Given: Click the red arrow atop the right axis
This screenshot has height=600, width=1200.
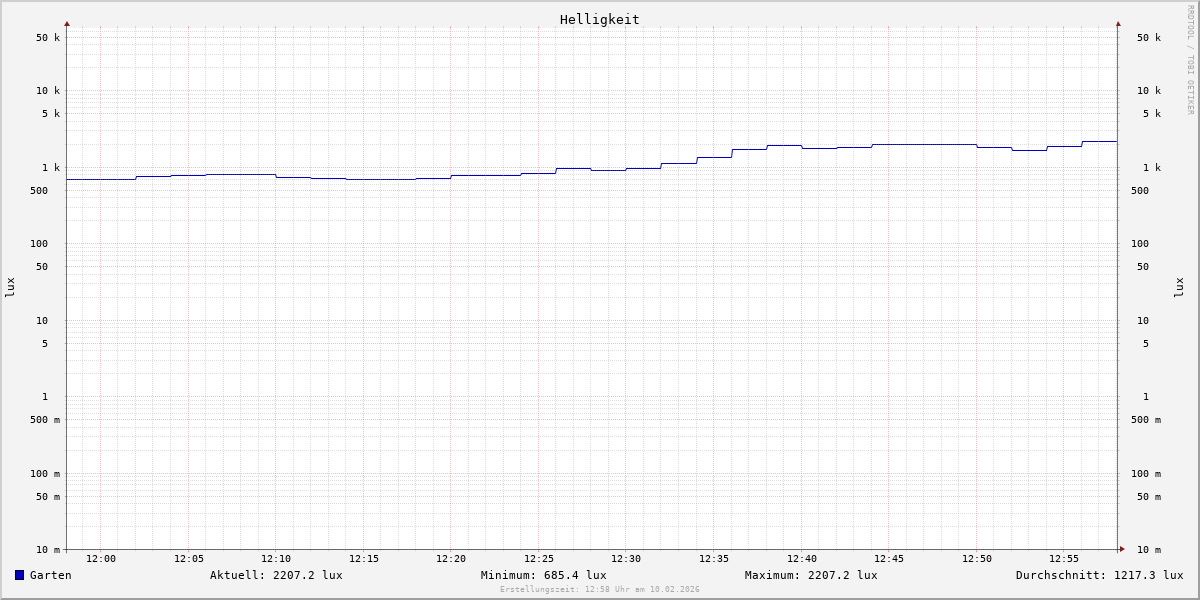Looking at the screenshot, I should 1118,23.
